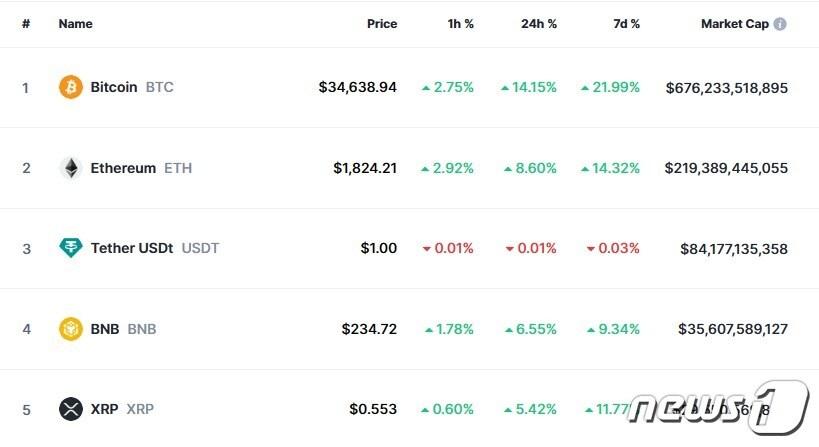This screenshot has width=819, height=447.
Task: Sort by the 1h % column header
Action: pos(460,24)
